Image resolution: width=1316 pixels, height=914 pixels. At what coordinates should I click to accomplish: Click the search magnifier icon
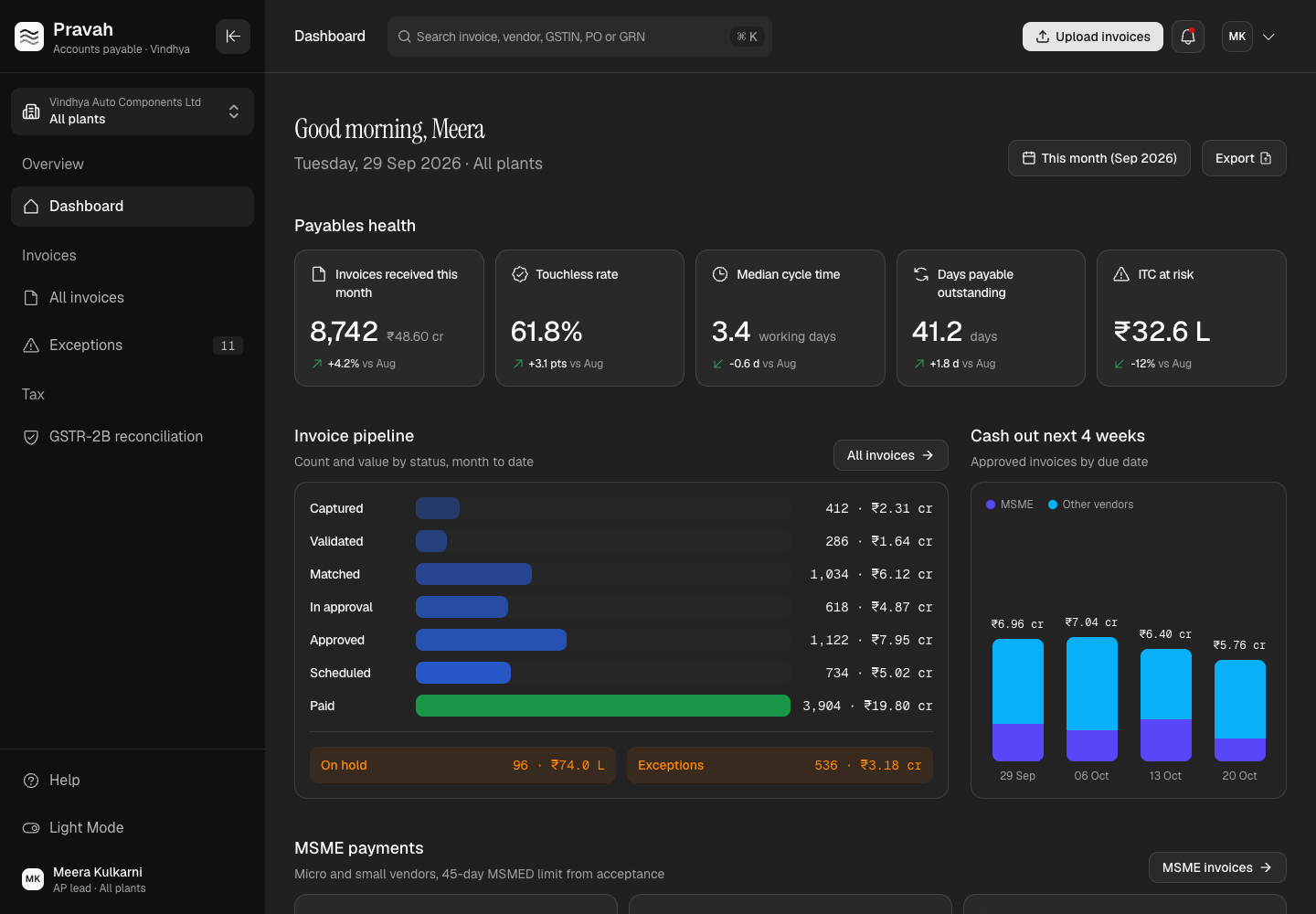pos(405,37)
